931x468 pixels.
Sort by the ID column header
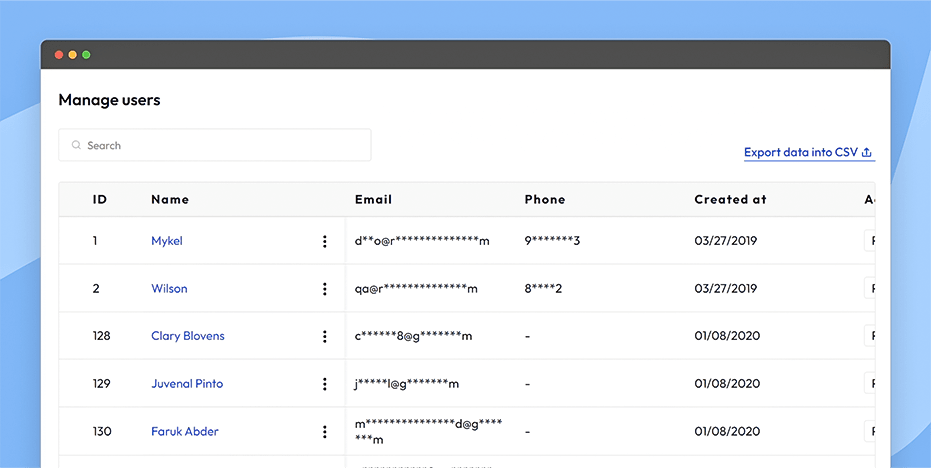click(100, 200)
